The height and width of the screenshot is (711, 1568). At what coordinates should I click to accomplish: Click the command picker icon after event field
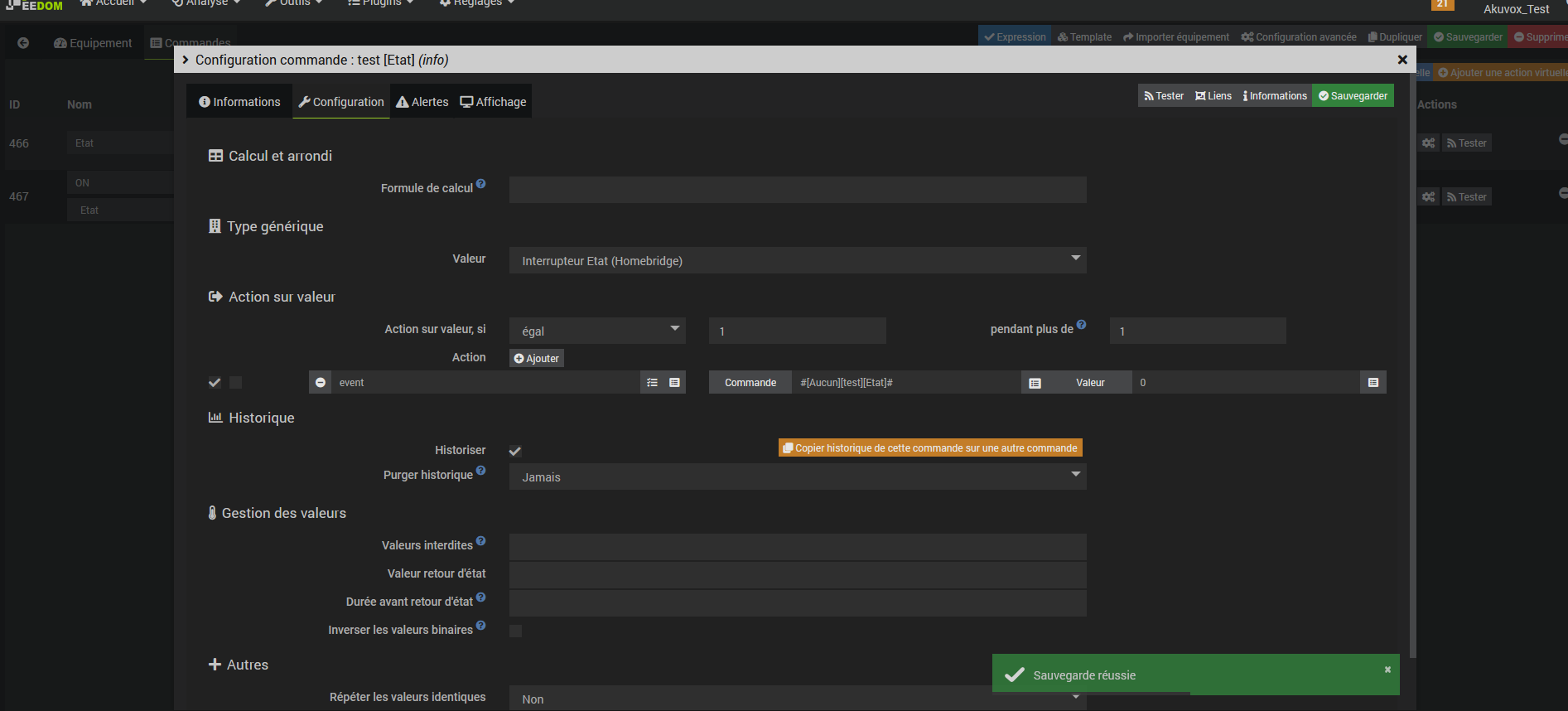pyautogui.click(x=674, y=383)
